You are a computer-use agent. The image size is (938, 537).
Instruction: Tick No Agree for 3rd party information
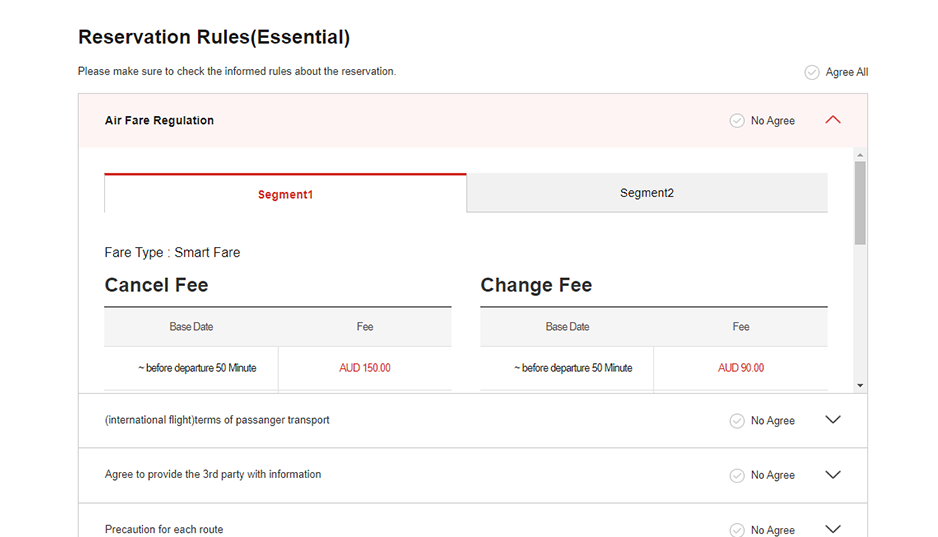(737, 475)
